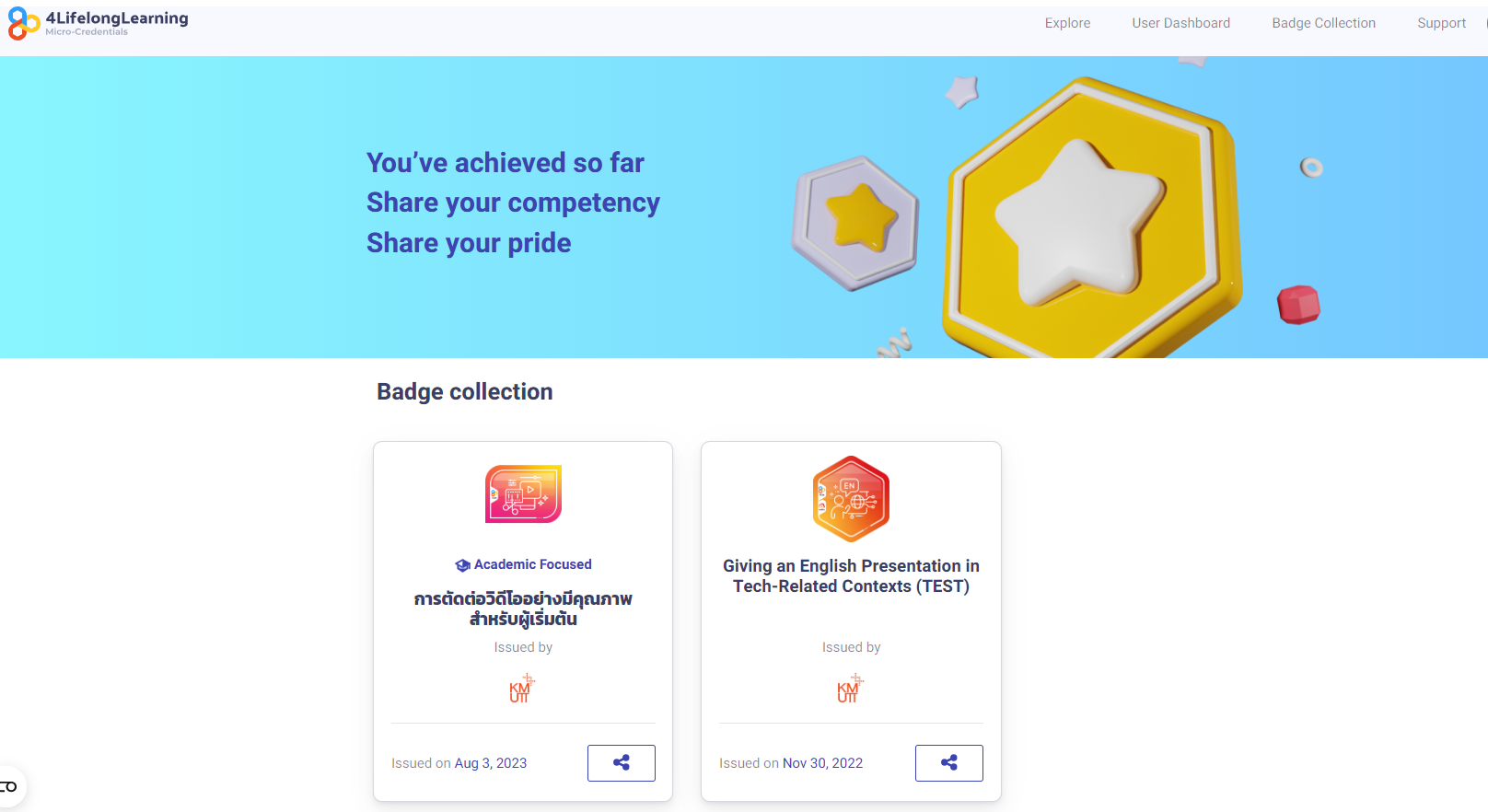Image resolution: width=1488 pixels, height=812 pixels.
Task: Click the Thai video editing badge title
Action: click(x=522, y=608)
